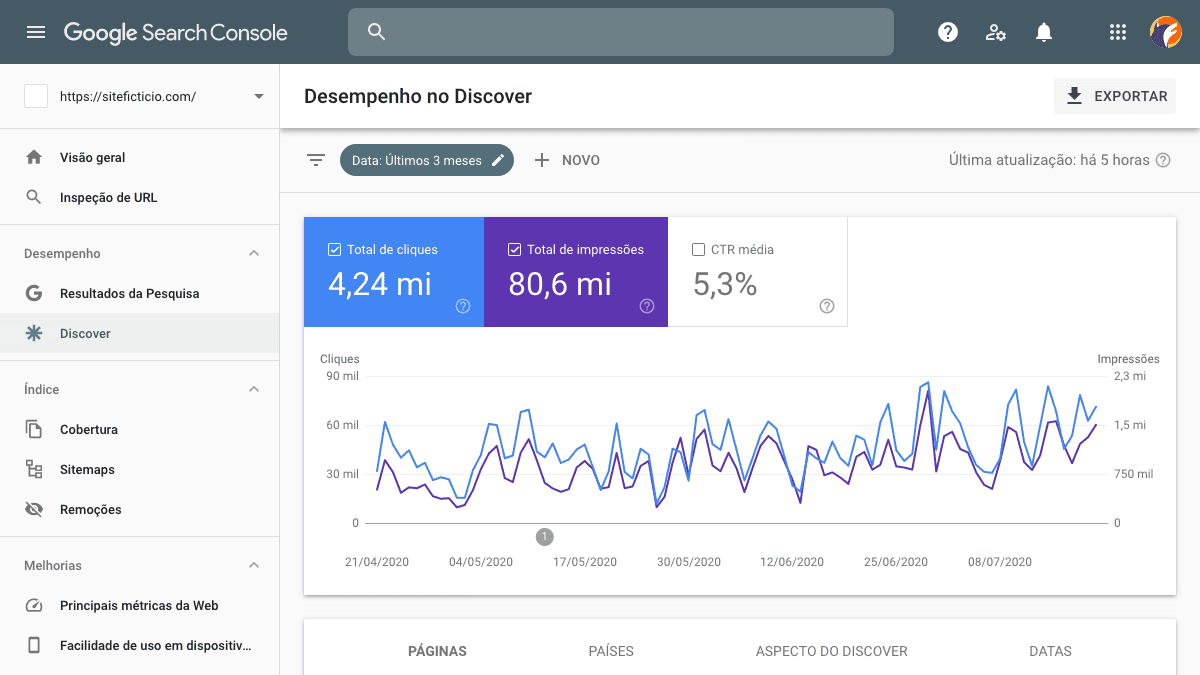Viewport: 1200px width, 675px height.
Task: Focus the URL search input field
Action: 621,32
